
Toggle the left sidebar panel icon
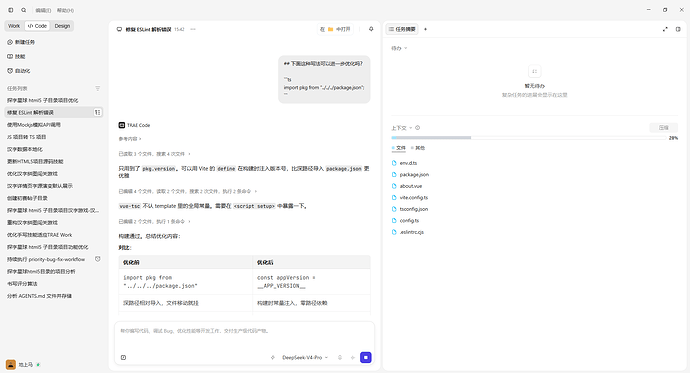click(11, 10)
